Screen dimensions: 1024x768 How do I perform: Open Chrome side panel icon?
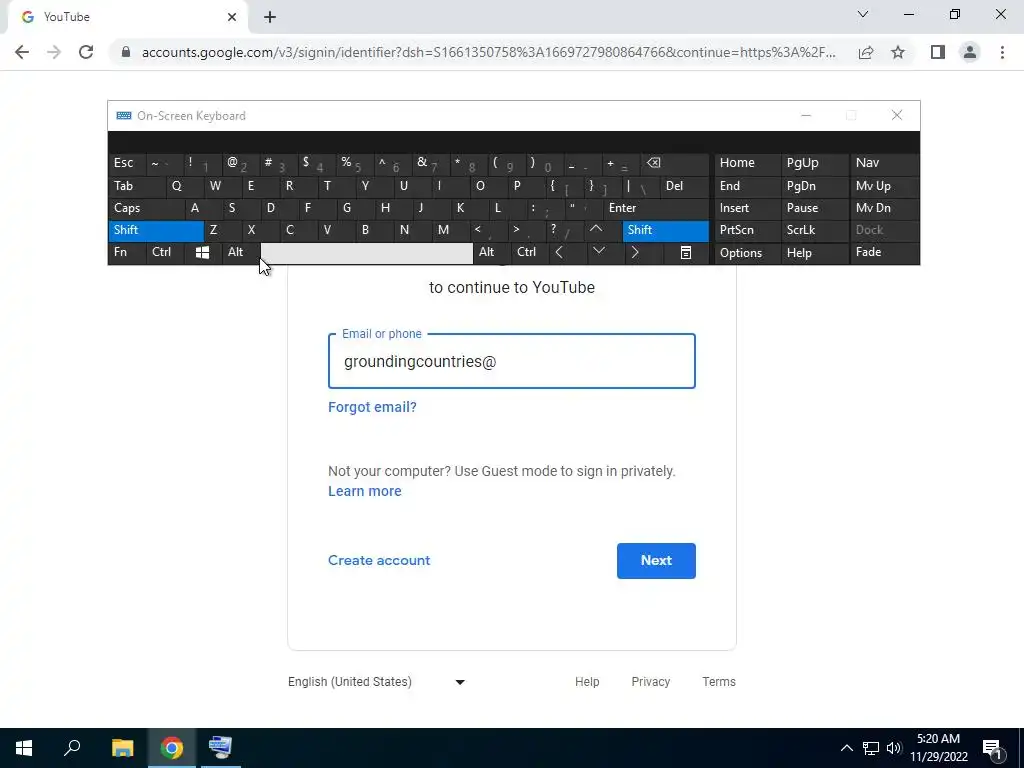pos(938,52)
